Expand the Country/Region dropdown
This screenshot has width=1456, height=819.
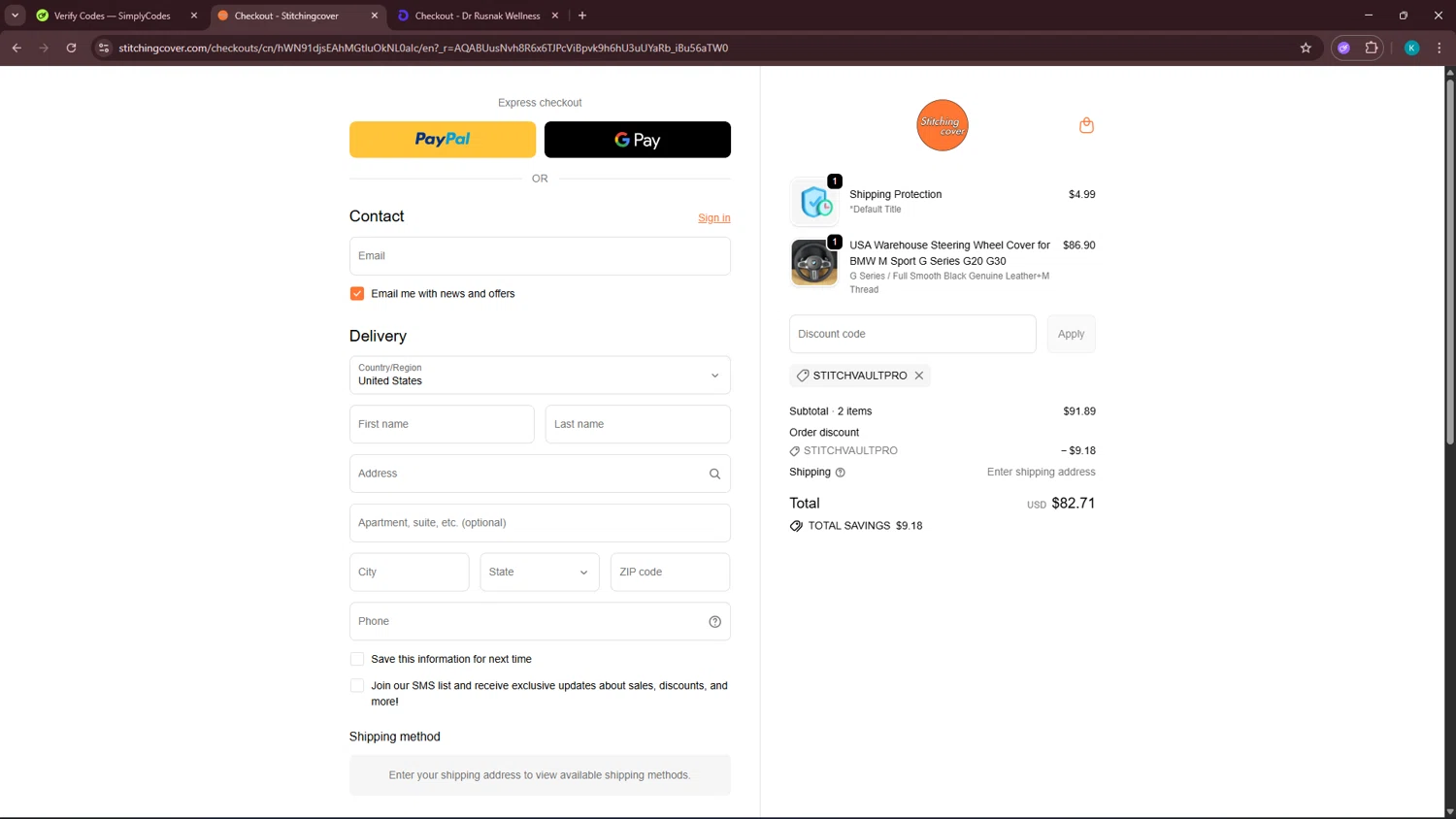(x=540, y=376)
